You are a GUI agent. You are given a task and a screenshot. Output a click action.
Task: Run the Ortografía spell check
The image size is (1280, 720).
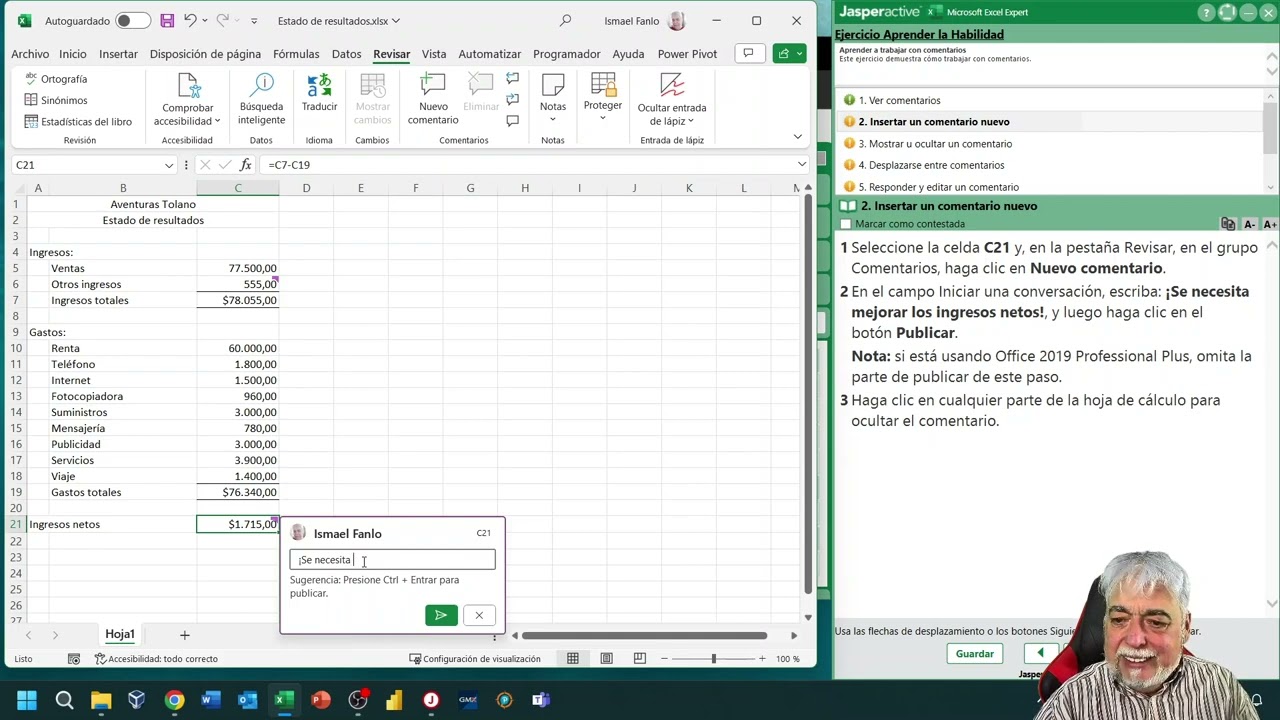tap(56, 79)
